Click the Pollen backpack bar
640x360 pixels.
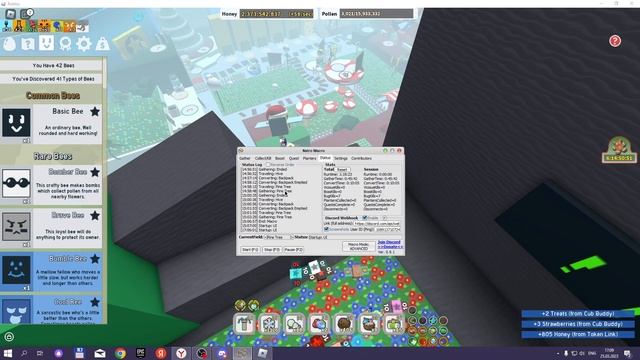(376, 13)
